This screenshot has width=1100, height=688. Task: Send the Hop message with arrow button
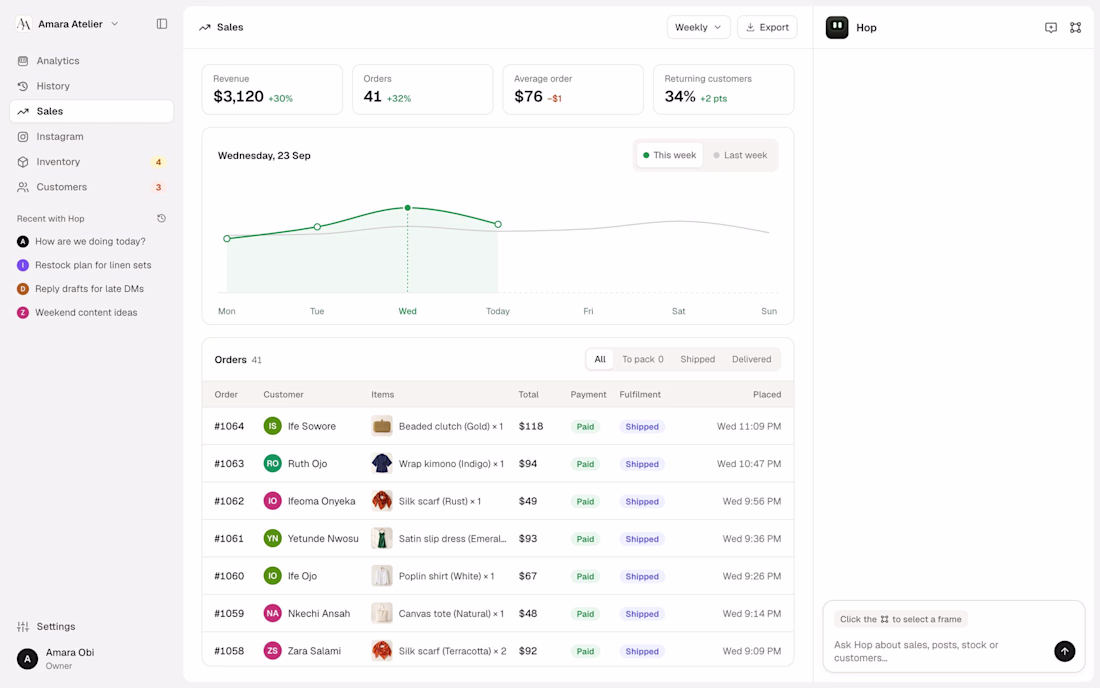point(1064,651)
